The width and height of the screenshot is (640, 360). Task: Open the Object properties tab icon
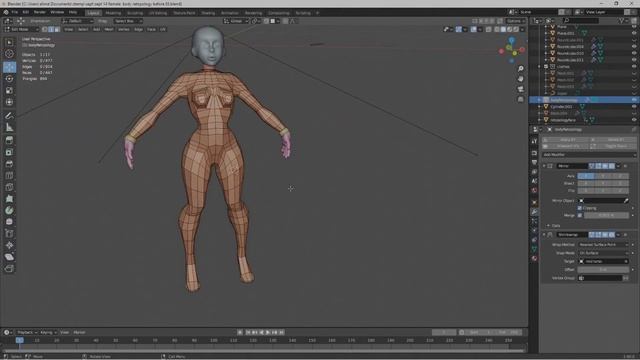tap(534, 202)
